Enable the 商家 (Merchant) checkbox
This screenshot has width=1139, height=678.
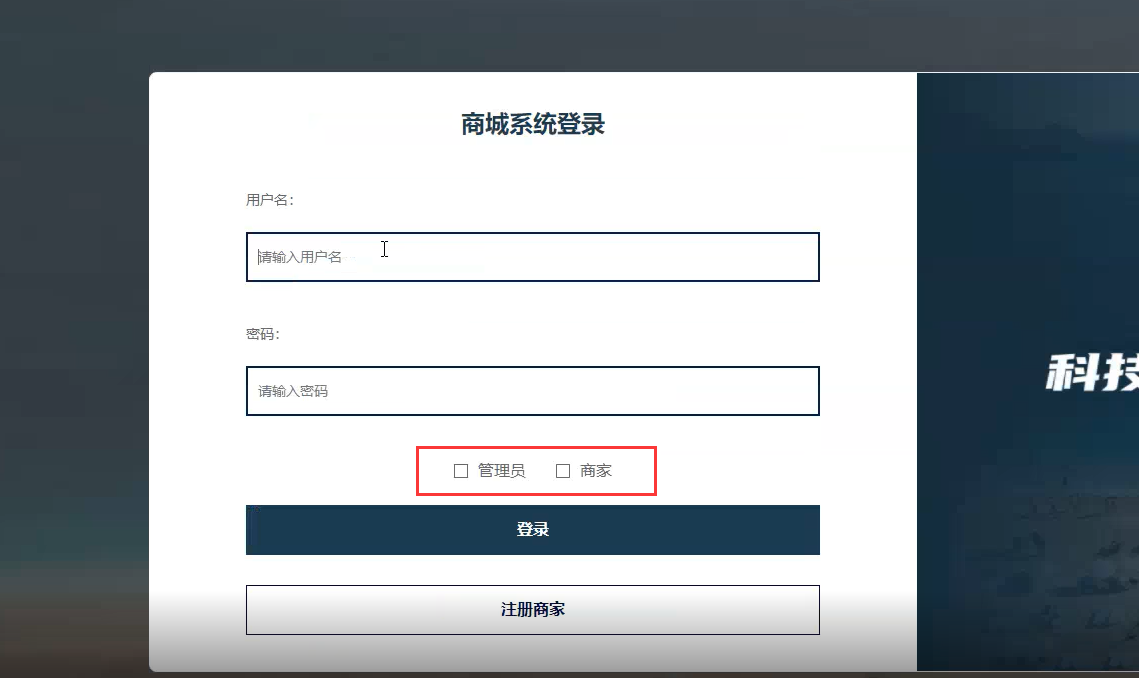(562, 470)
